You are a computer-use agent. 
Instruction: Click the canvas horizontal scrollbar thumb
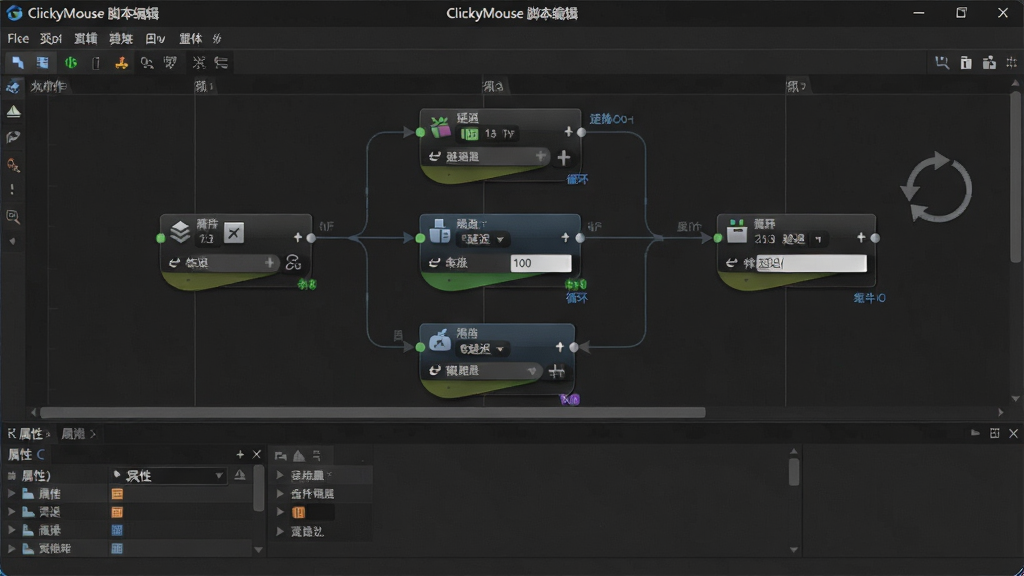[373, 413]
